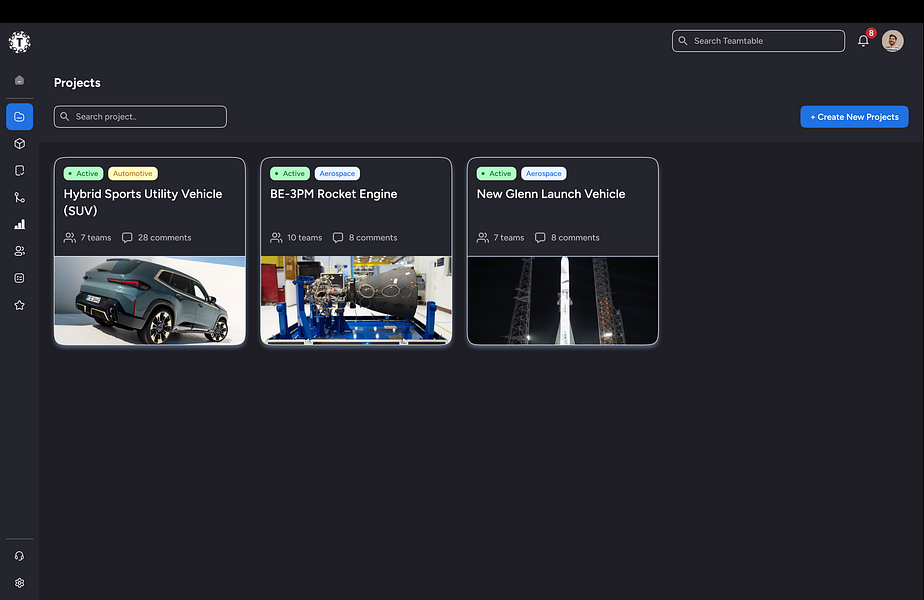Open BE-3PM Rocket Engine title
The height and width of the screenshot is (600, 924).
(x=334, y=194)
